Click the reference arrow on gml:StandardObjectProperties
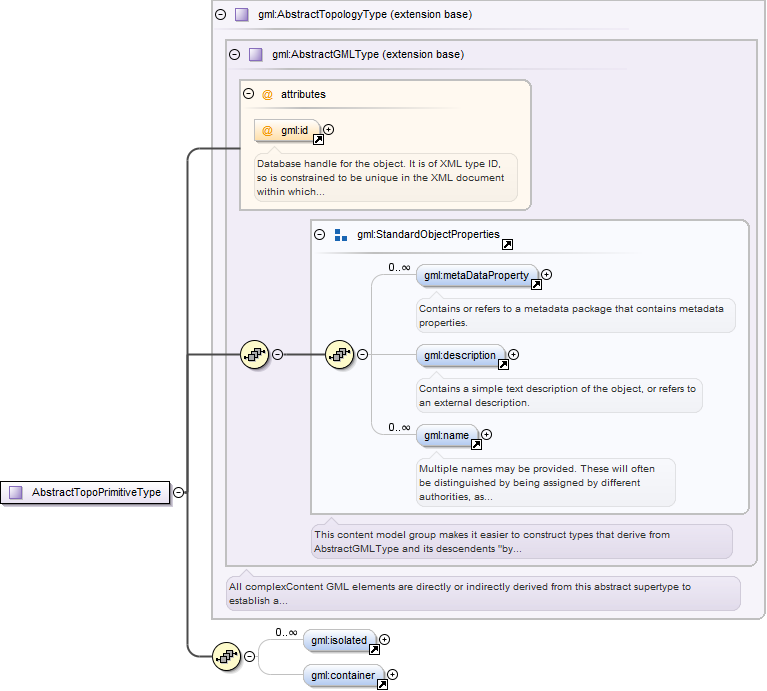This screenshot has width=767, height=691. [507, 245]
